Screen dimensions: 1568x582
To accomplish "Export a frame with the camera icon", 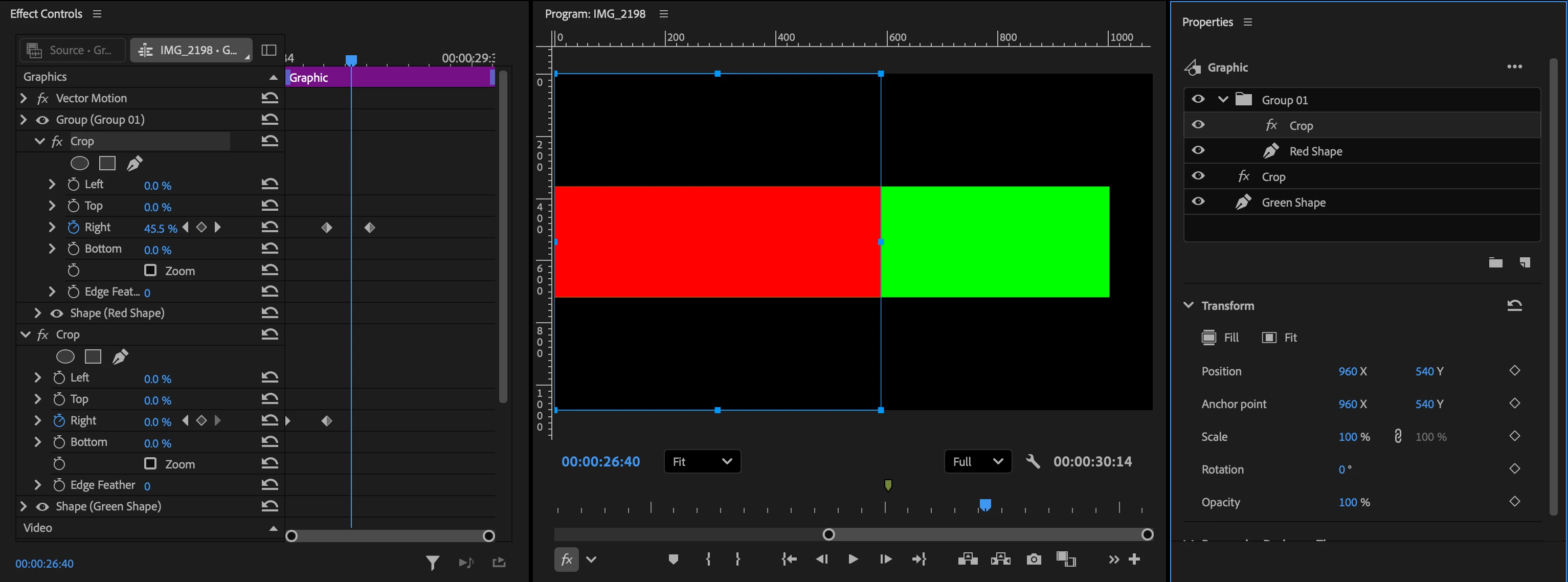I will click(x=1034, y=559).
